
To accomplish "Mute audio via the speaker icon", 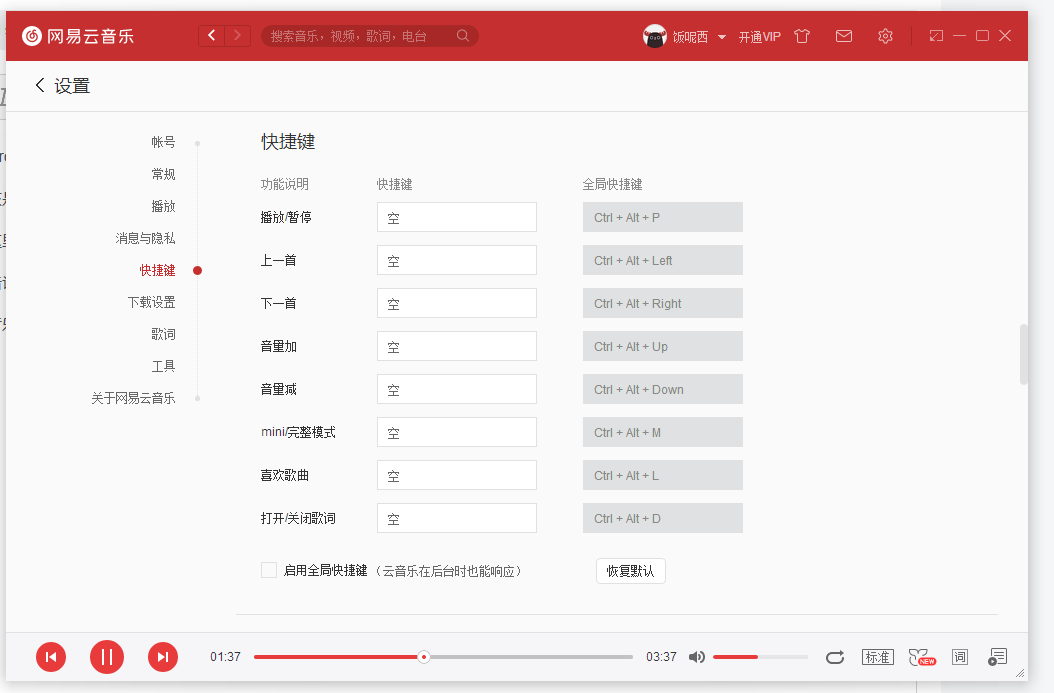I will (697, 657).
